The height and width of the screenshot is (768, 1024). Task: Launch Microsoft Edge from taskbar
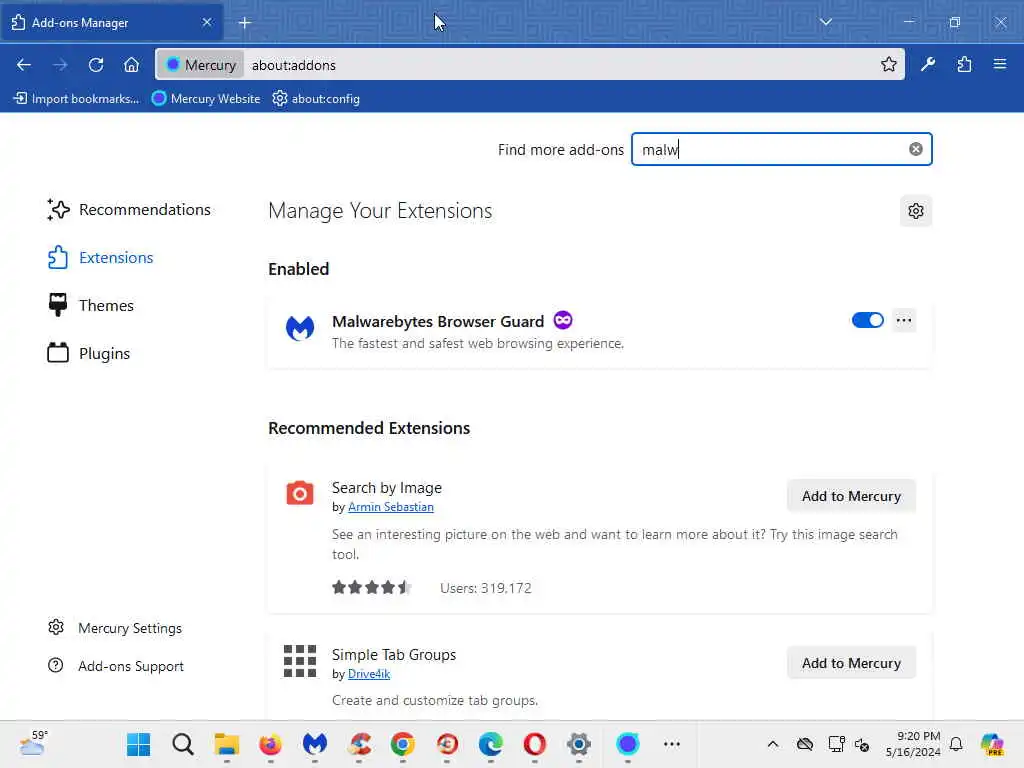coord(490,744)
